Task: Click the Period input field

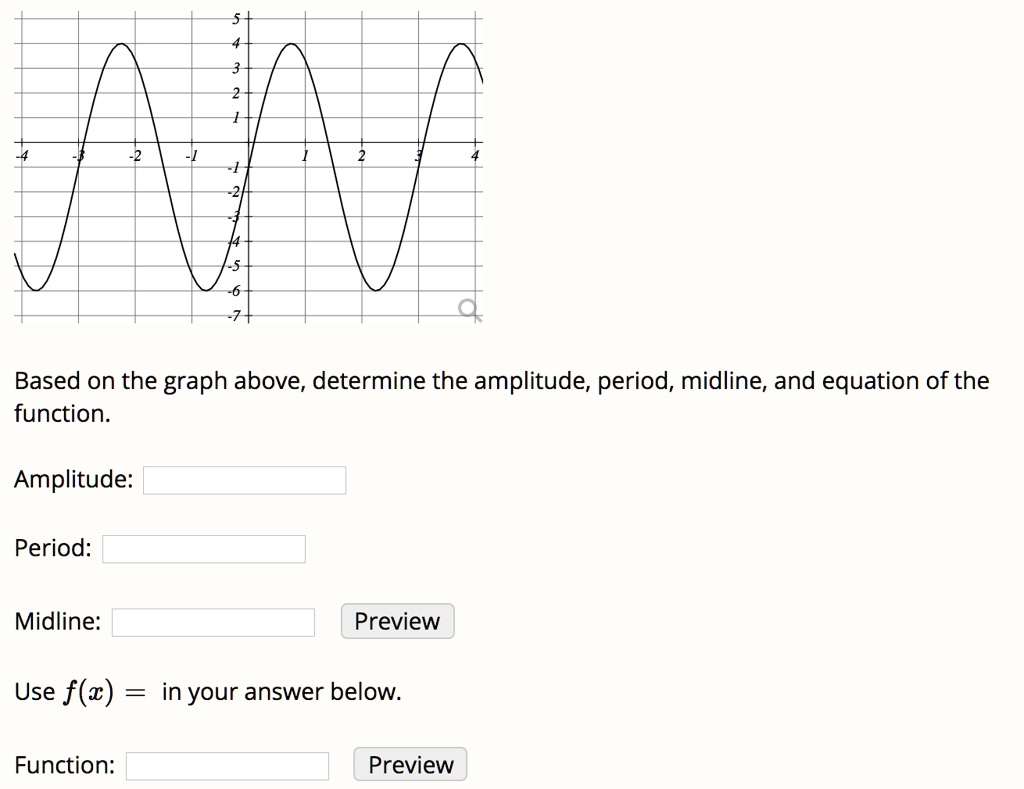Action: pyautogui.click(x=203, y=548)
